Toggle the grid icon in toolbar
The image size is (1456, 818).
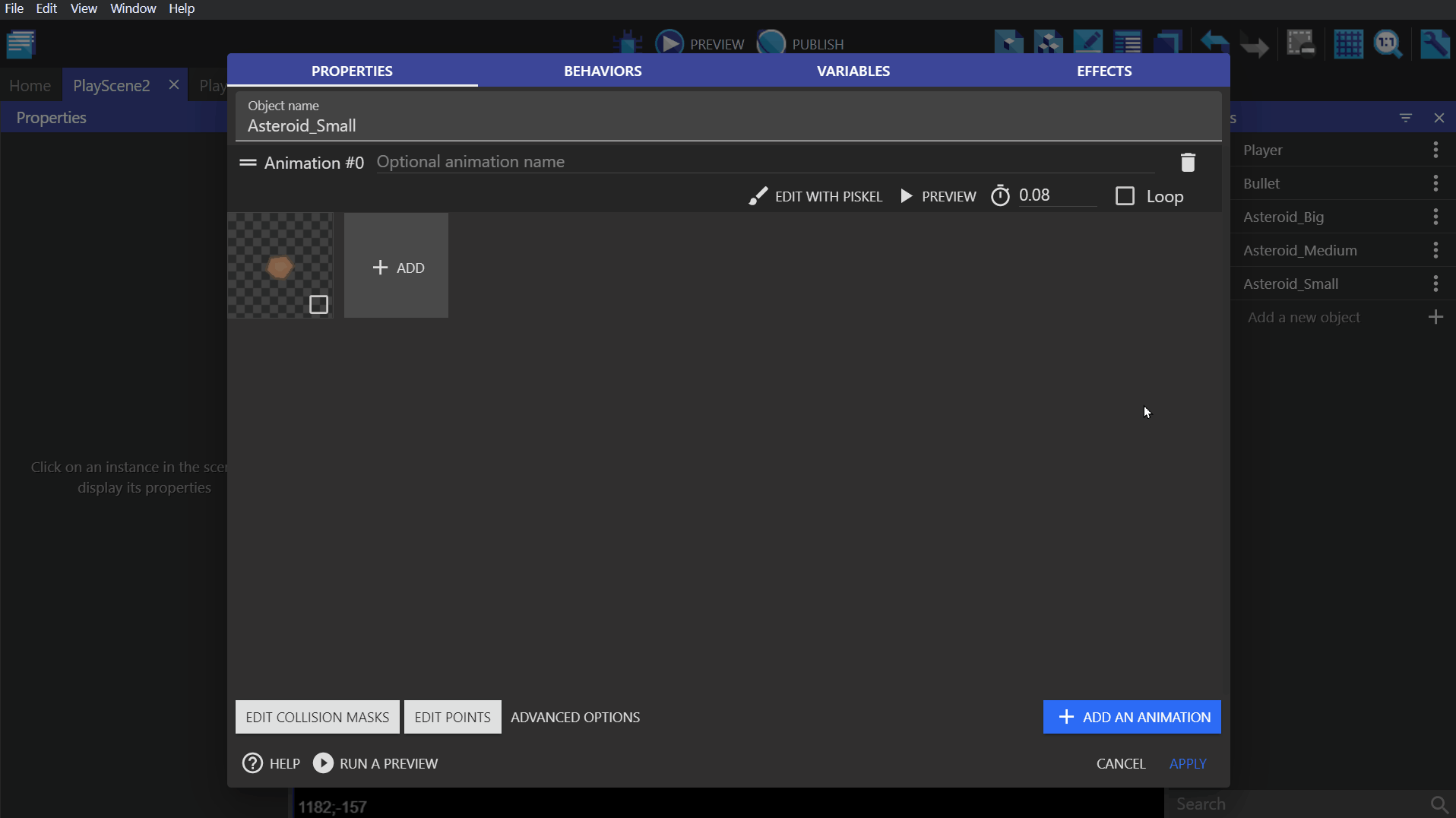(1348, 44)
